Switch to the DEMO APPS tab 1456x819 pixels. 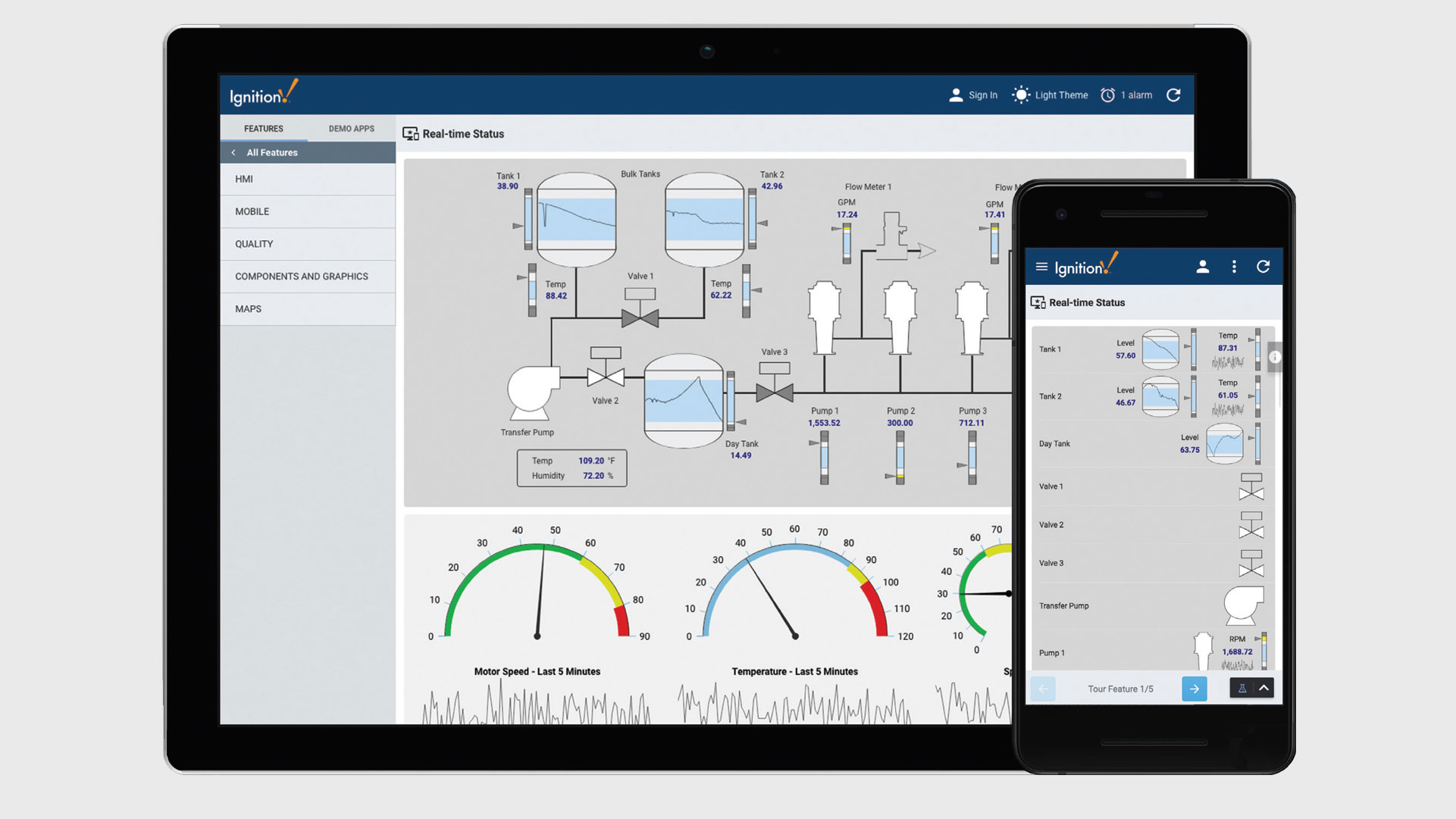coord(351,128)
